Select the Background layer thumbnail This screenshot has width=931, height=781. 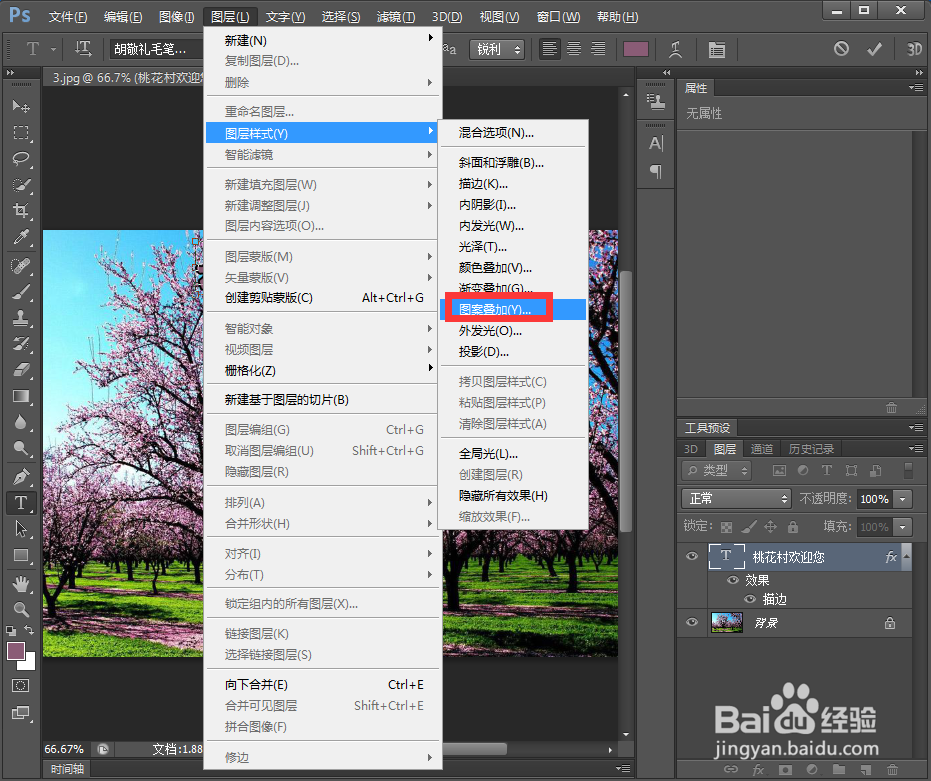tap(725, 622)
